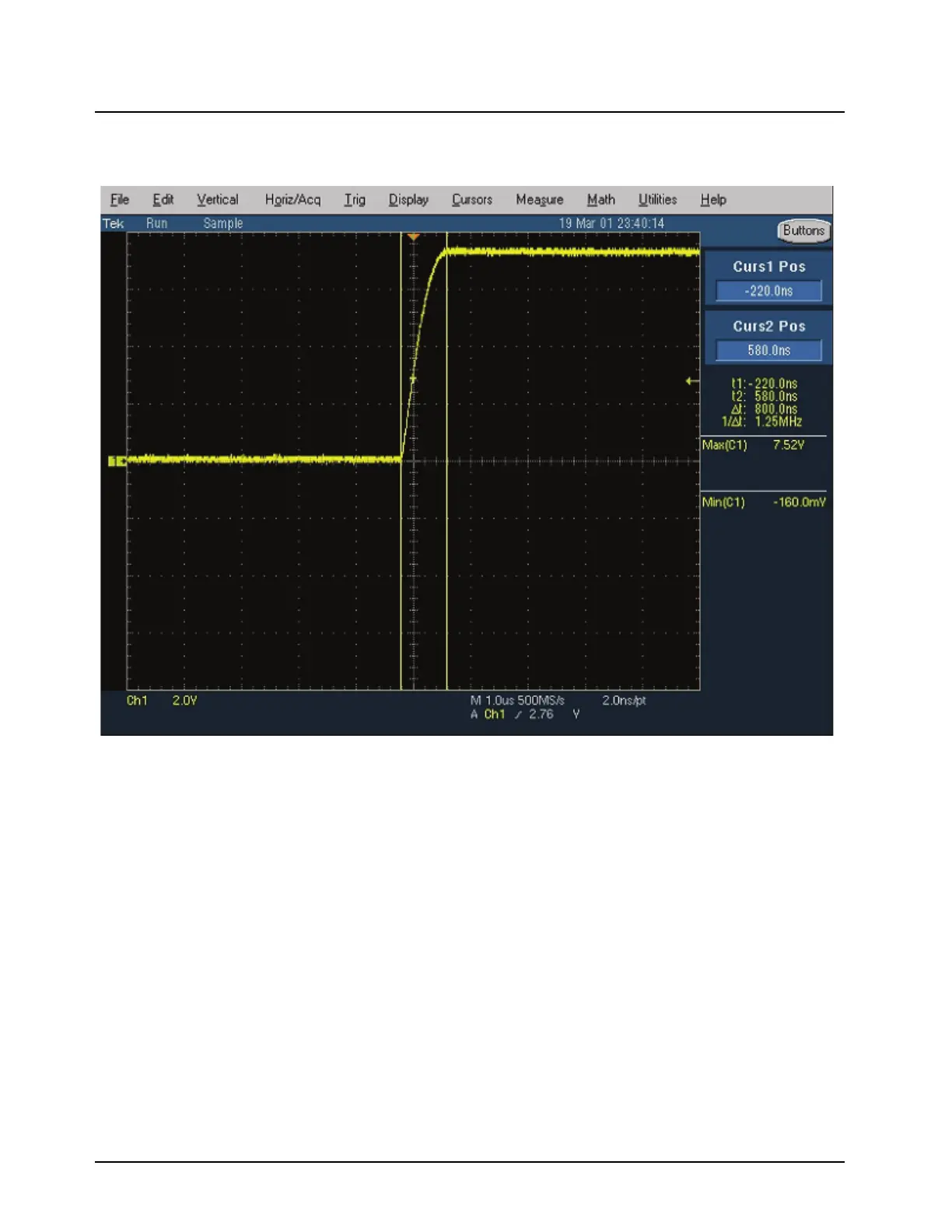
Task: Open the Trig menu
Action: click(x=355, y=200)
